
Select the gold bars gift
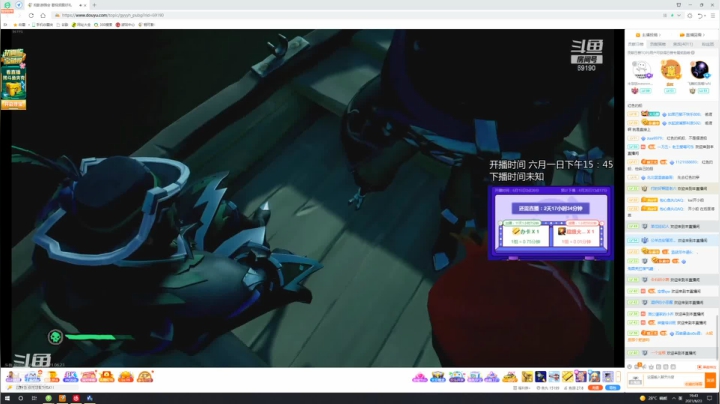tap(568, 377)
